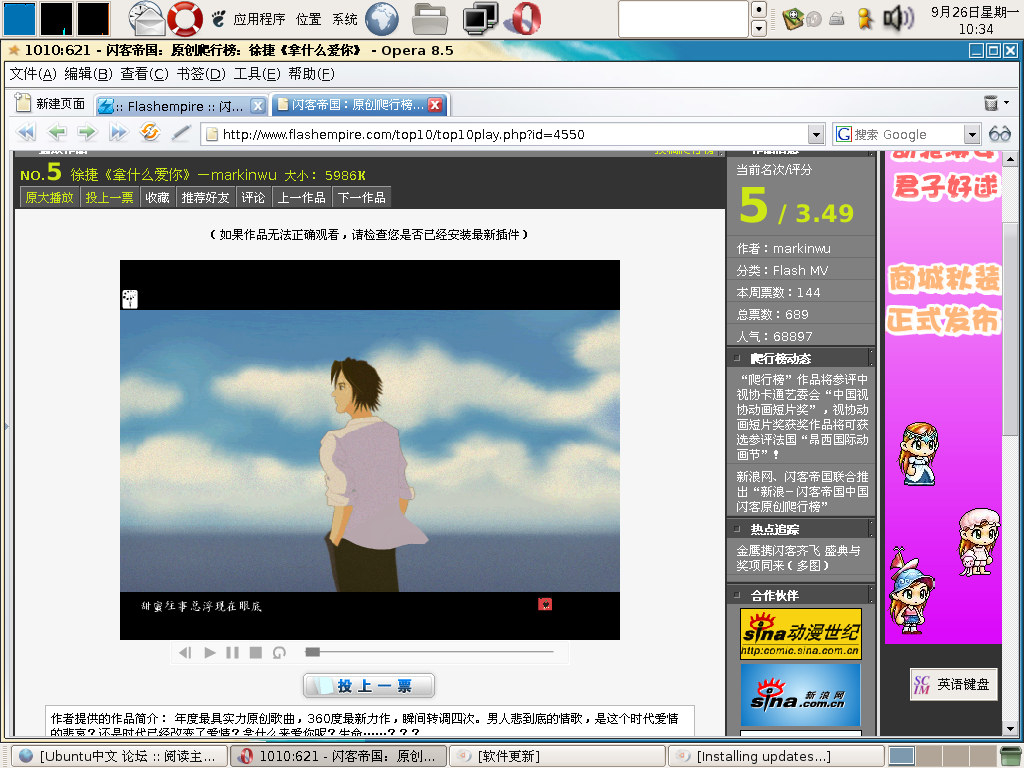Click the white icon at video top-left

click(x=130, y=298)
